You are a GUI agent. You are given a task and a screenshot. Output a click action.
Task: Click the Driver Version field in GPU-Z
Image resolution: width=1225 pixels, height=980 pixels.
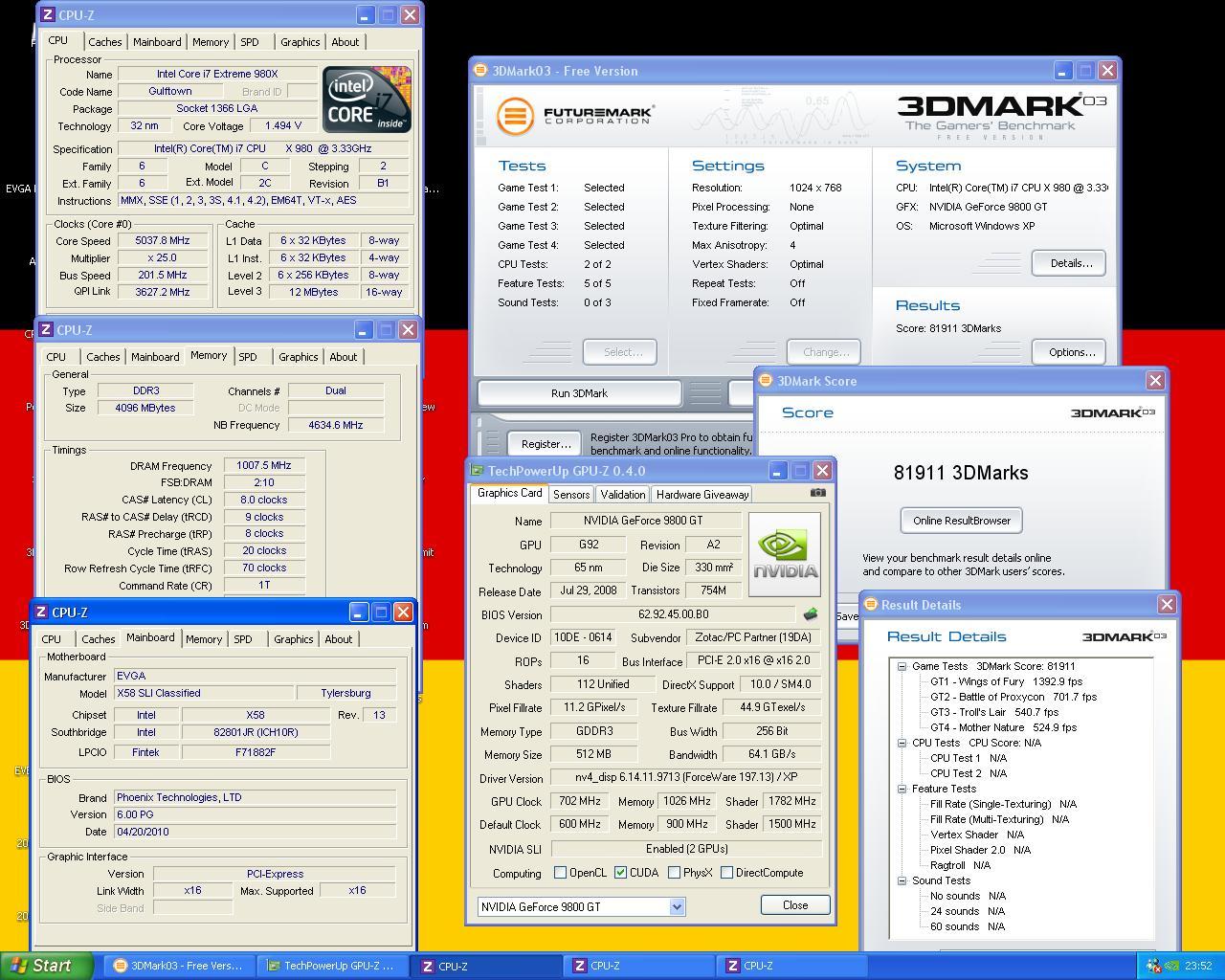click(x=686, y=778)
